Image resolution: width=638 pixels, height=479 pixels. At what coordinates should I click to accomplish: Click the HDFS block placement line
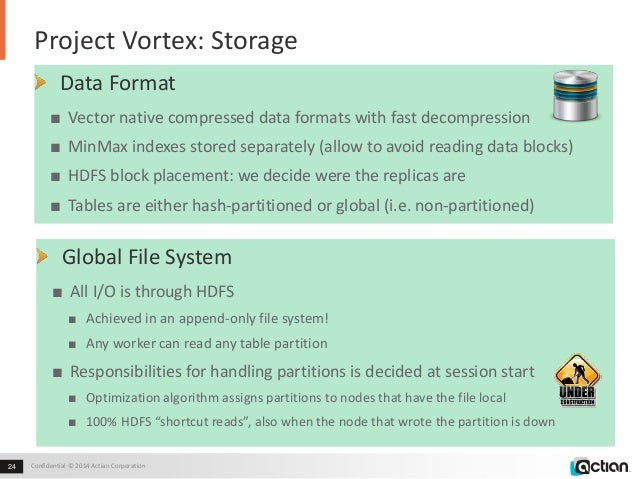pos(267,176)
